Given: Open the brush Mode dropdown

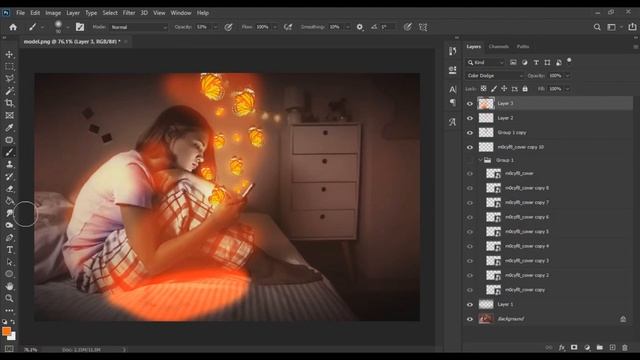Looking at the screenshot, I should (139, 27).
